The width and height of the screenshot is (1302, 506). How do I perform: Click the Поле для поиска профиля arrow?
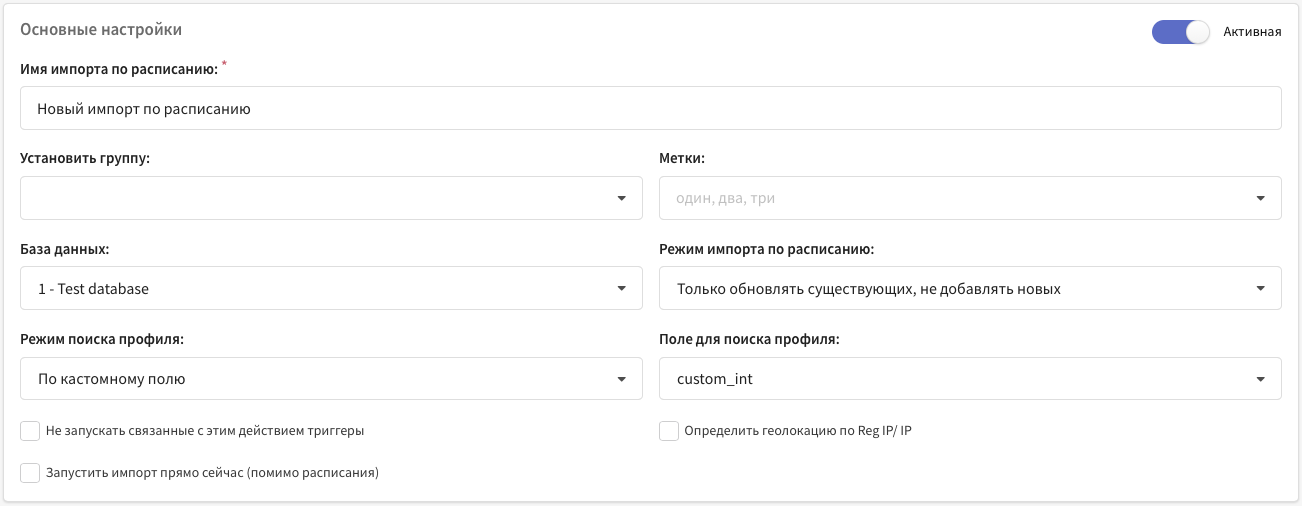tap(1260, 379)
